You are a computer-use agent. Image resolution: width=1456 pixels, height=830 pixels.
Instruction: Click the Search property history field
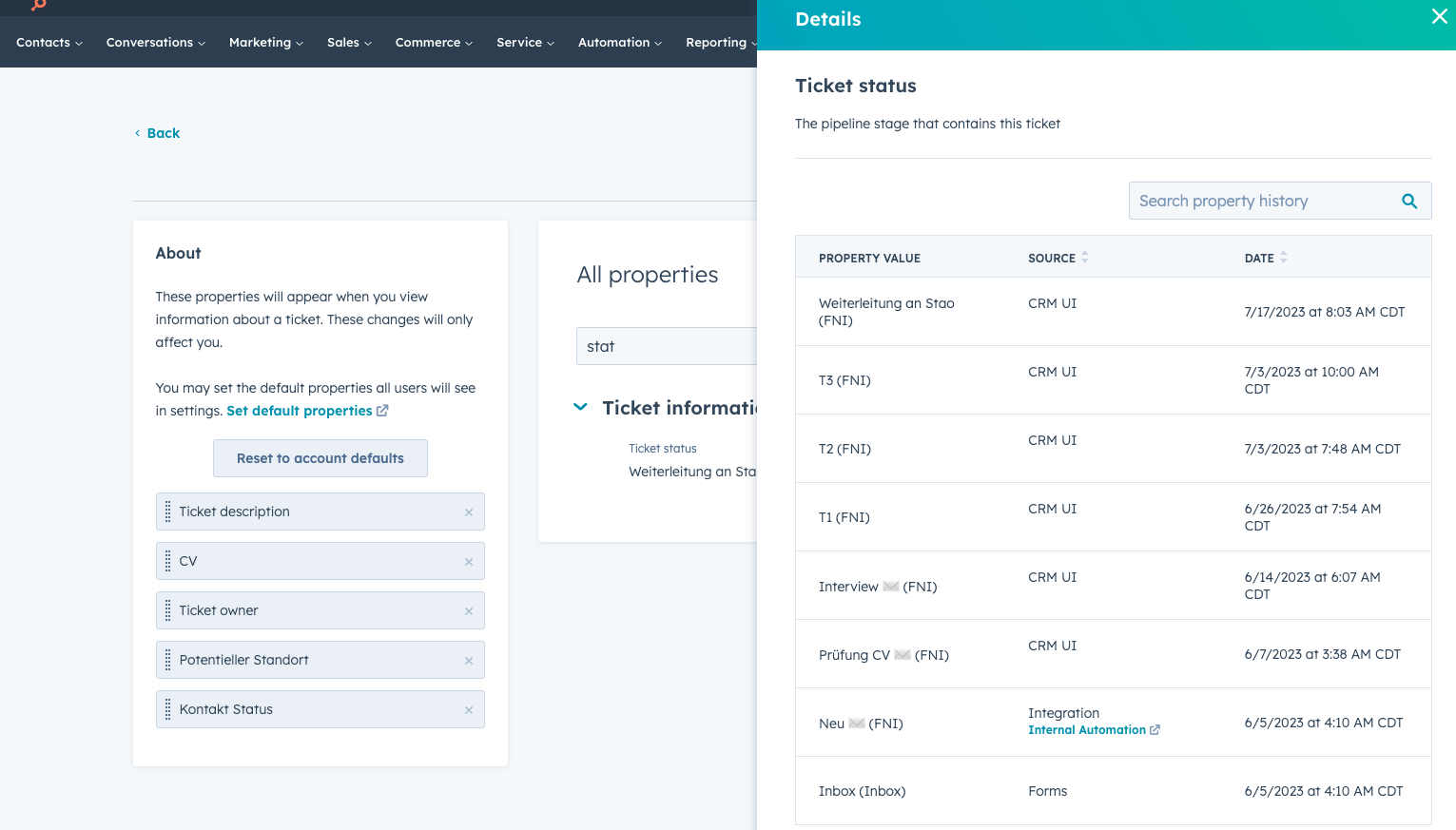(x=1260, y=201)
